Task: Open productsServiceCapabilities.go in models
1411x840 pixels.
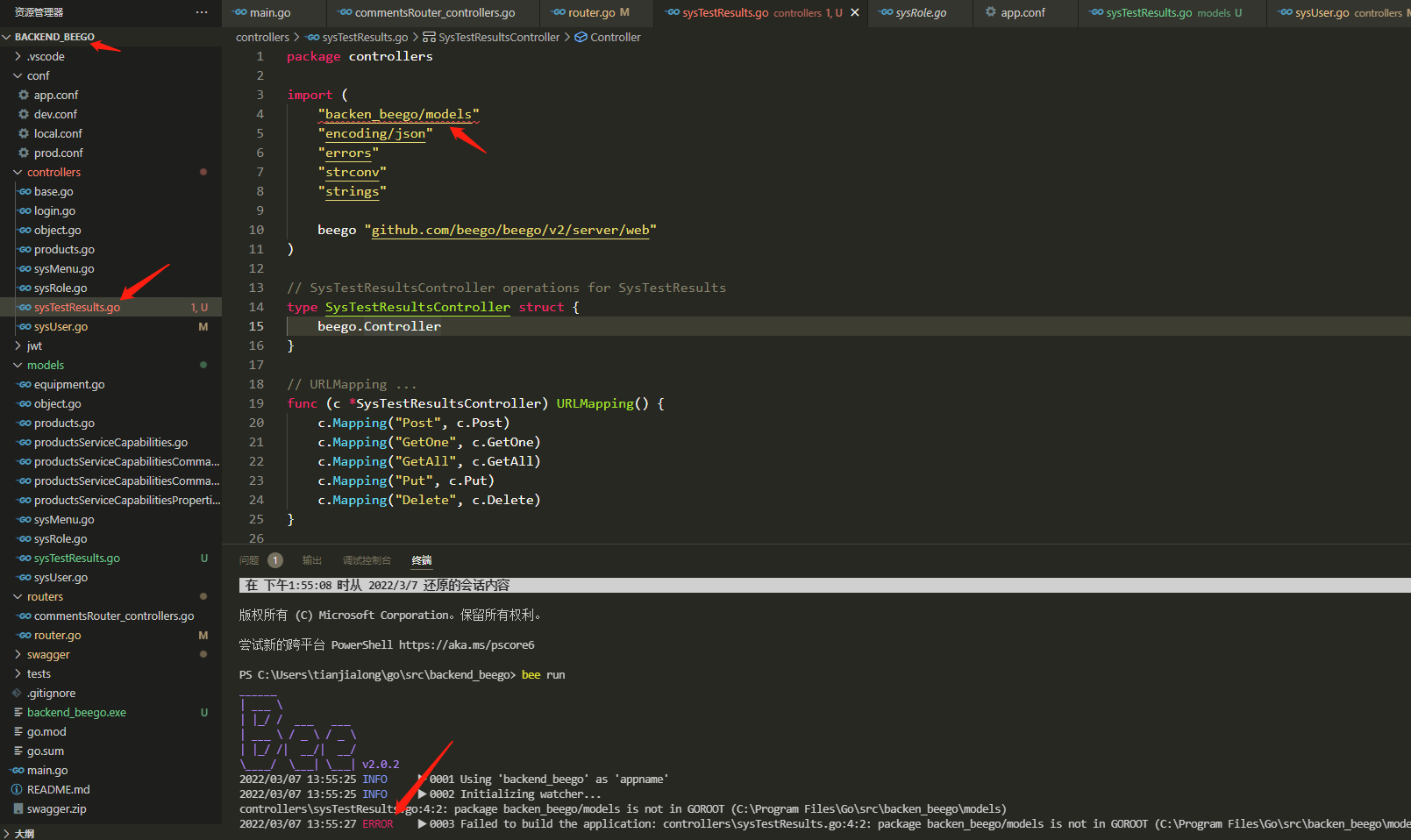Action: pos(110,442)
